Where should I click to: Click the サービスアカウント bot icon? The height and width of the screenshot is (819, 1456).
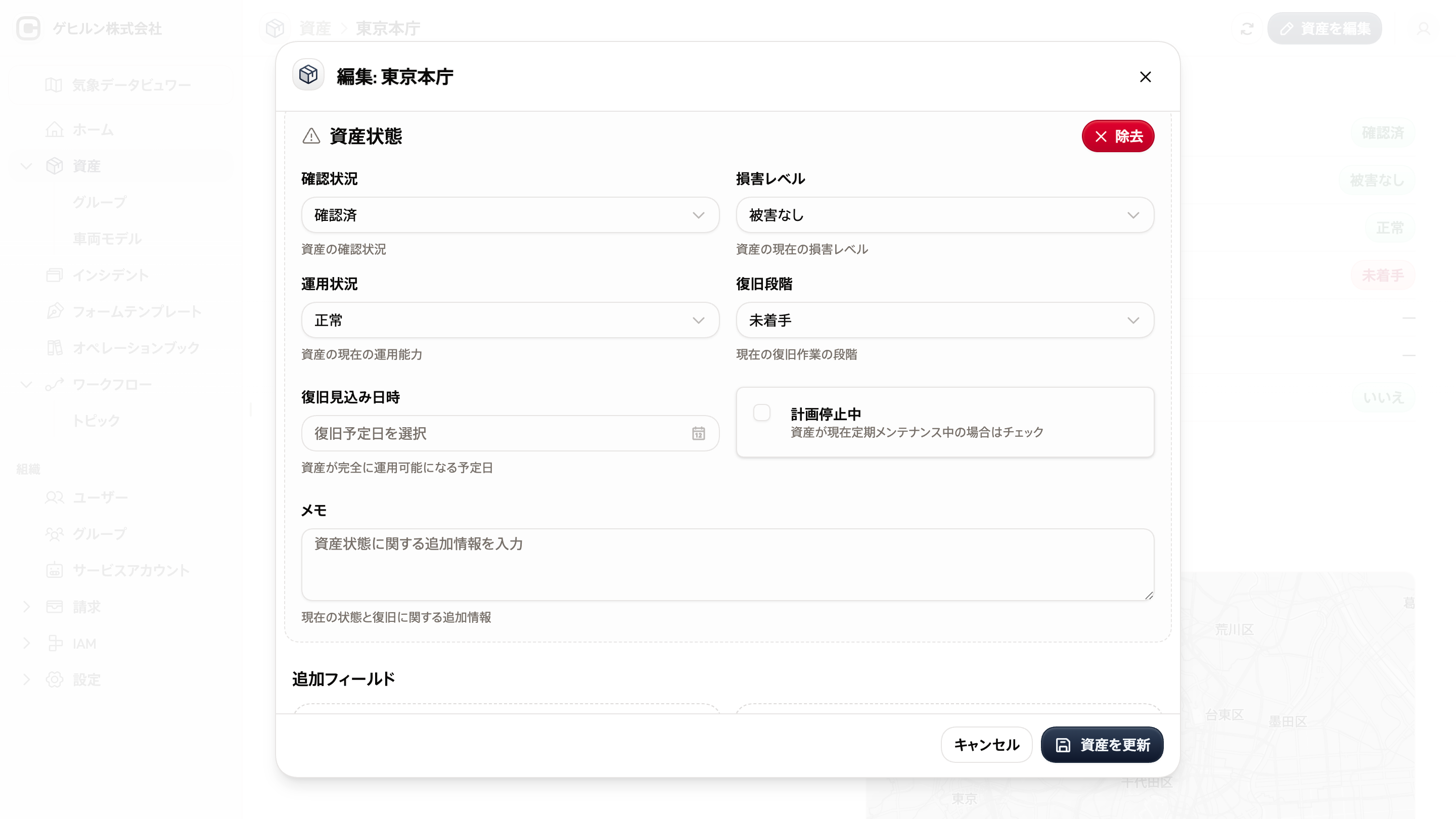pyautogui.click(x=54, y=570)
